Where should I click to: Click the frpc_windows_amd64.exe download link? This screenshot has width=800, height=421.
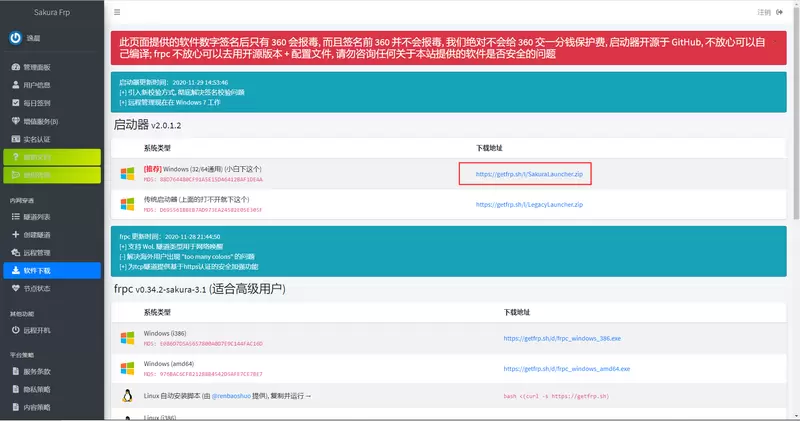click(567, 368)
